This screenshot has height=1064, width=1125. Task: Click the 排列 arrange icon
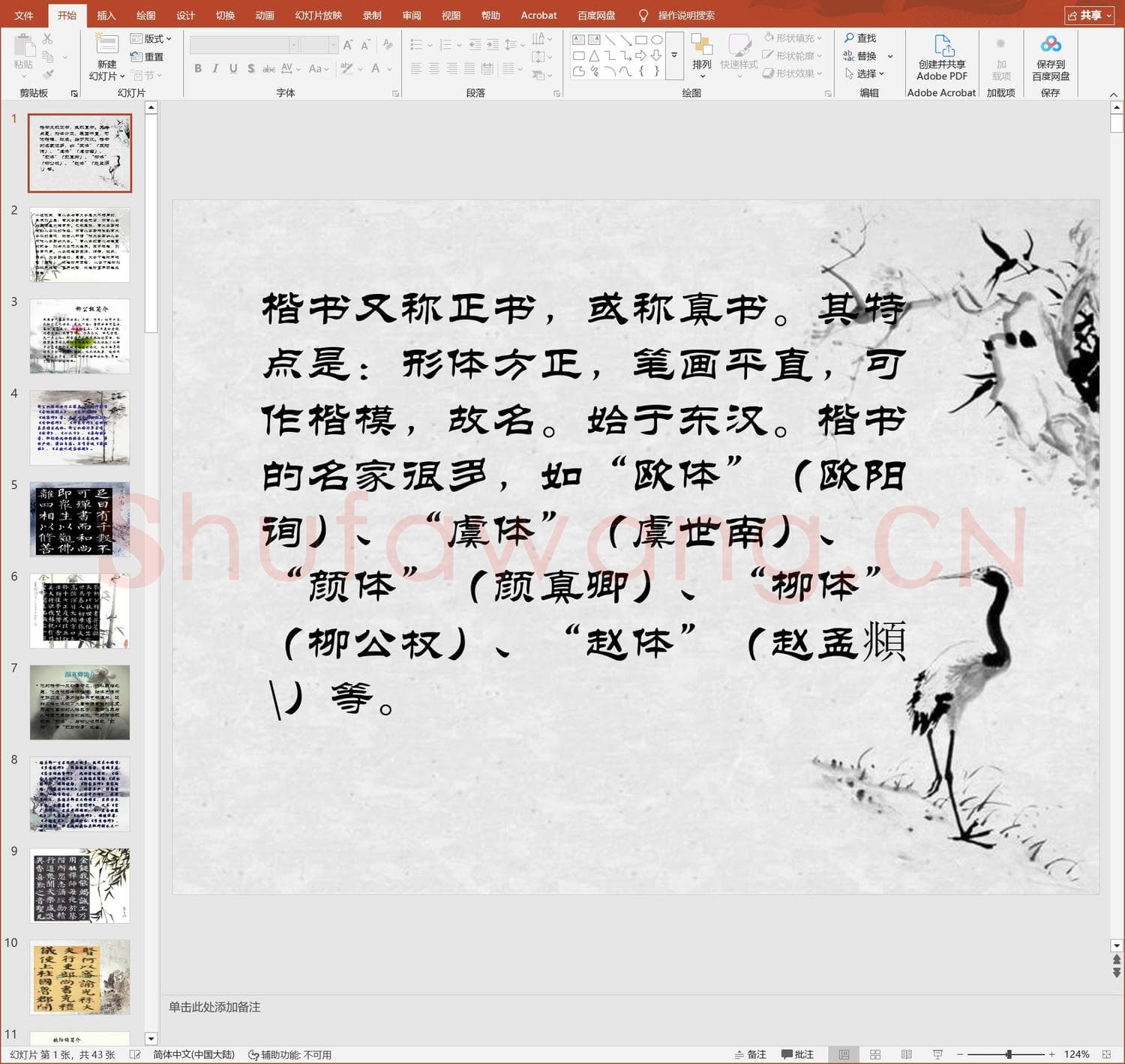click(702, 45)
